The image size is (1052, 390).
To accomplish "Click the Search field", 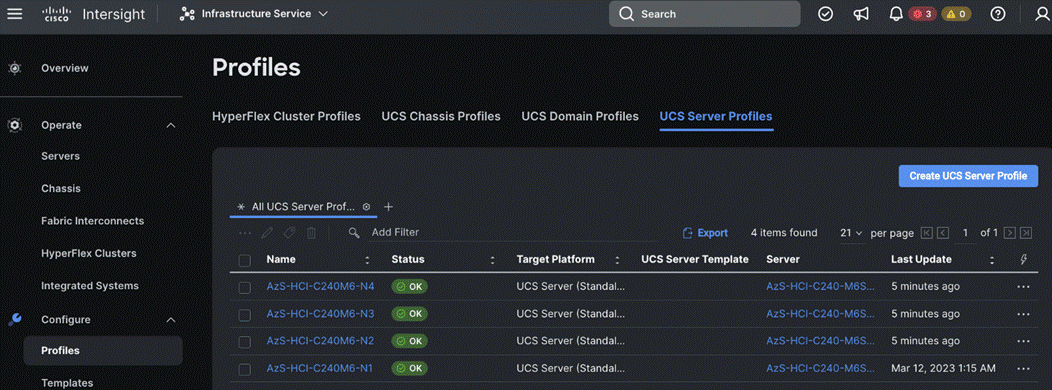I will pos(704,13).
